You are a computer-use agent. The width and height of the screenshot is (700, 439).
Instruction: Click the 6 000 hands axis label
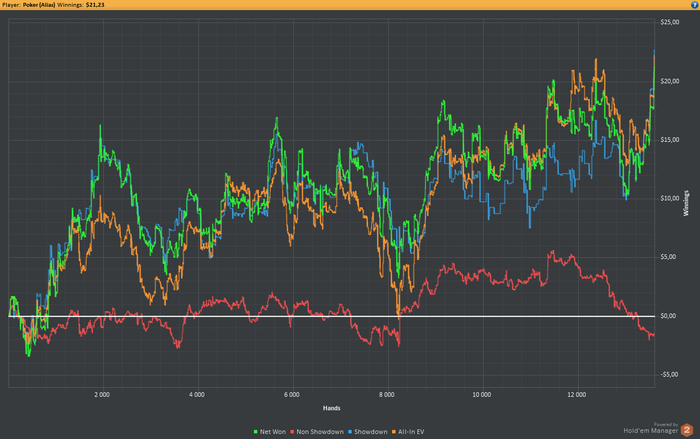pyautogui.click(x=292, y=395)
